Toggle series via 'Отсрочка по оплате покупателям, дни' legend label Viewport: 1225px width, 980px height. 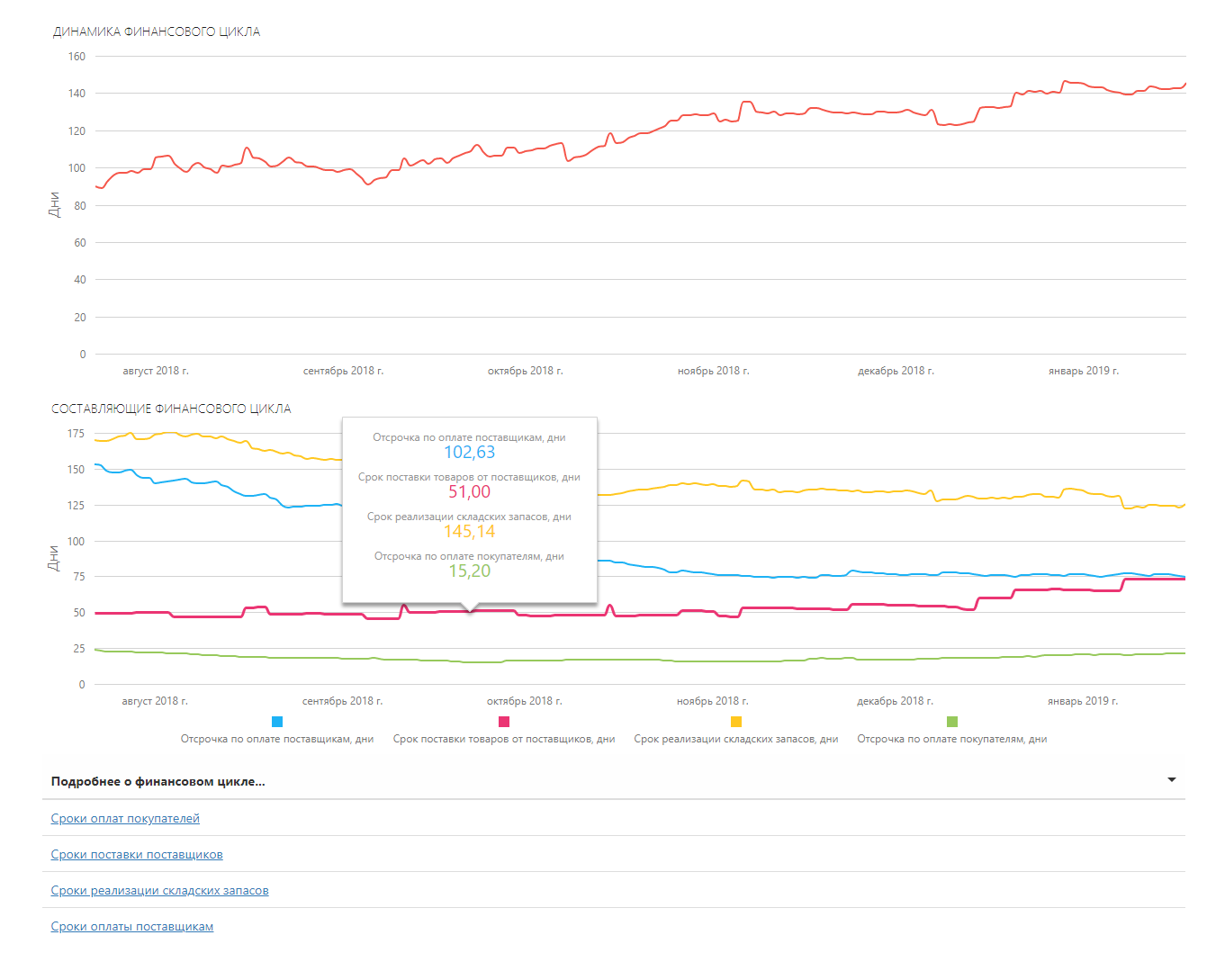pyautogui.click(x=952, y=739)
